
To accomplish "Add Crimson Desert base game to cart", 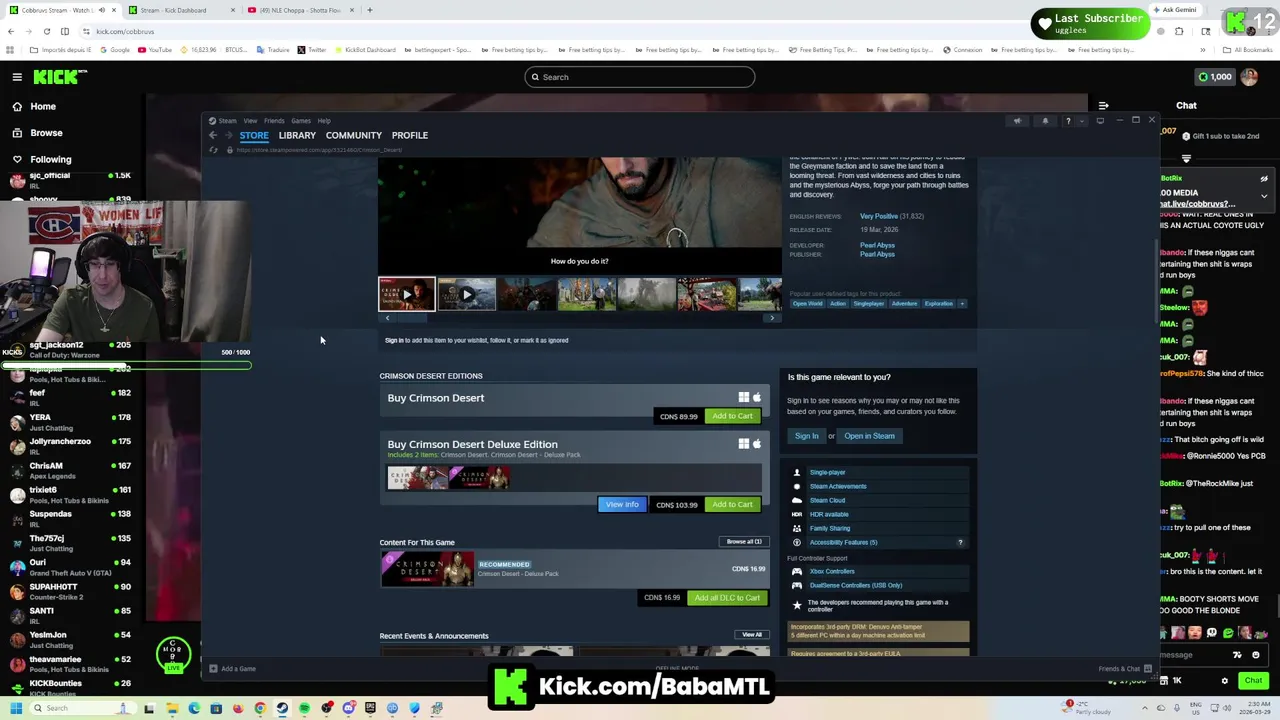I will (732, 416).
